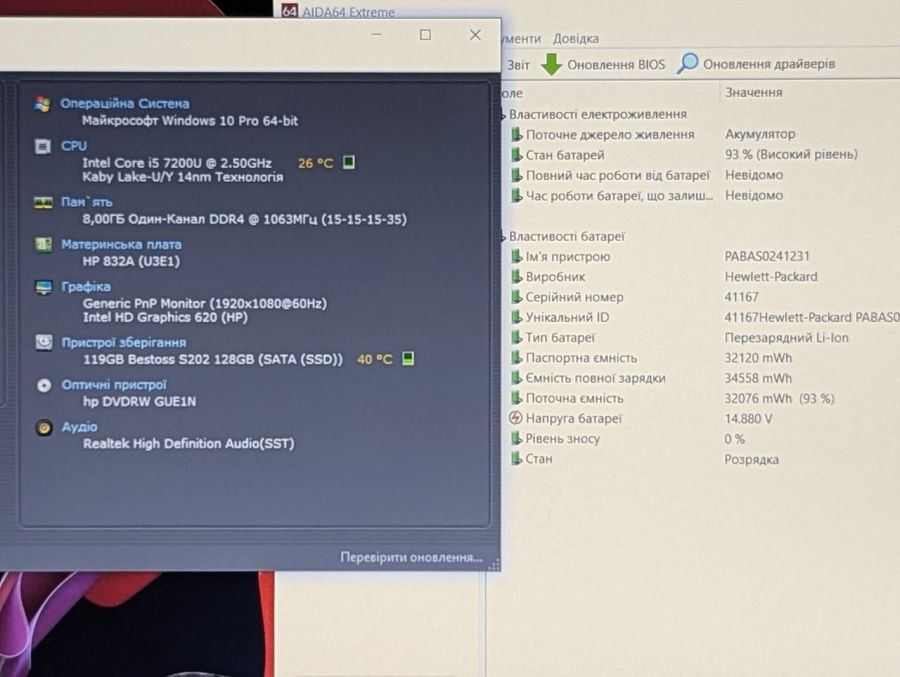Click the magnifier icon for Оновлення драйверів
This screenshot has width=900, height=677.
click(x=688, y=63)
